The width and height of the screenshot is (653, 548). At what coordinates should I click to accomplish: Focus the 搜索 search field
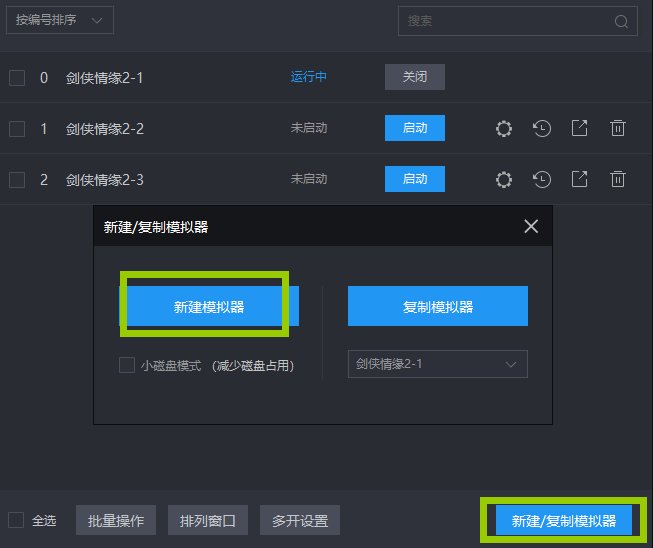pos(518,21)
